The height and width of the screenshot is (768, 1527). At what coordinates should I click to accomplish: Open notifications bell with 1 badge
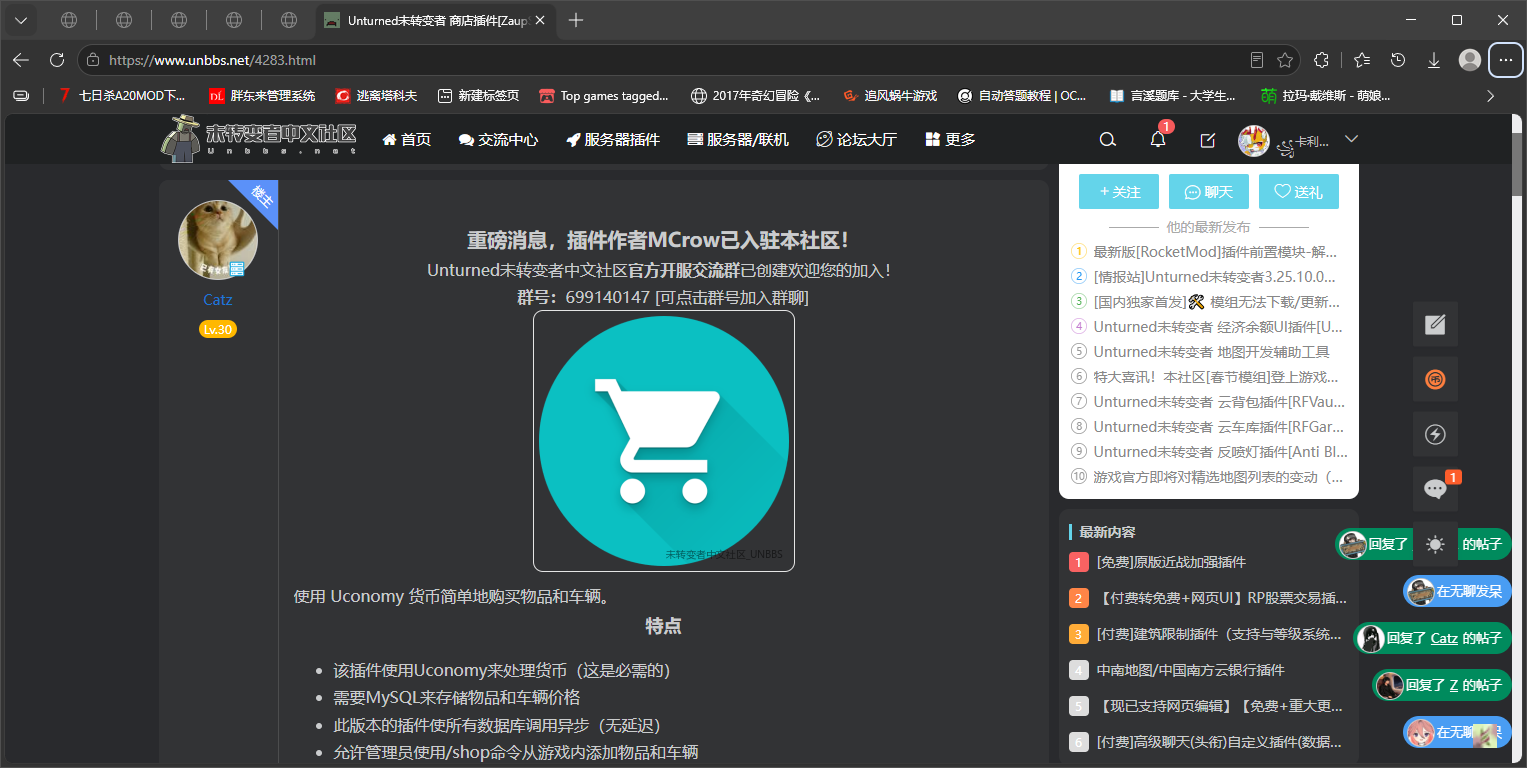[x=1158, y=139]
